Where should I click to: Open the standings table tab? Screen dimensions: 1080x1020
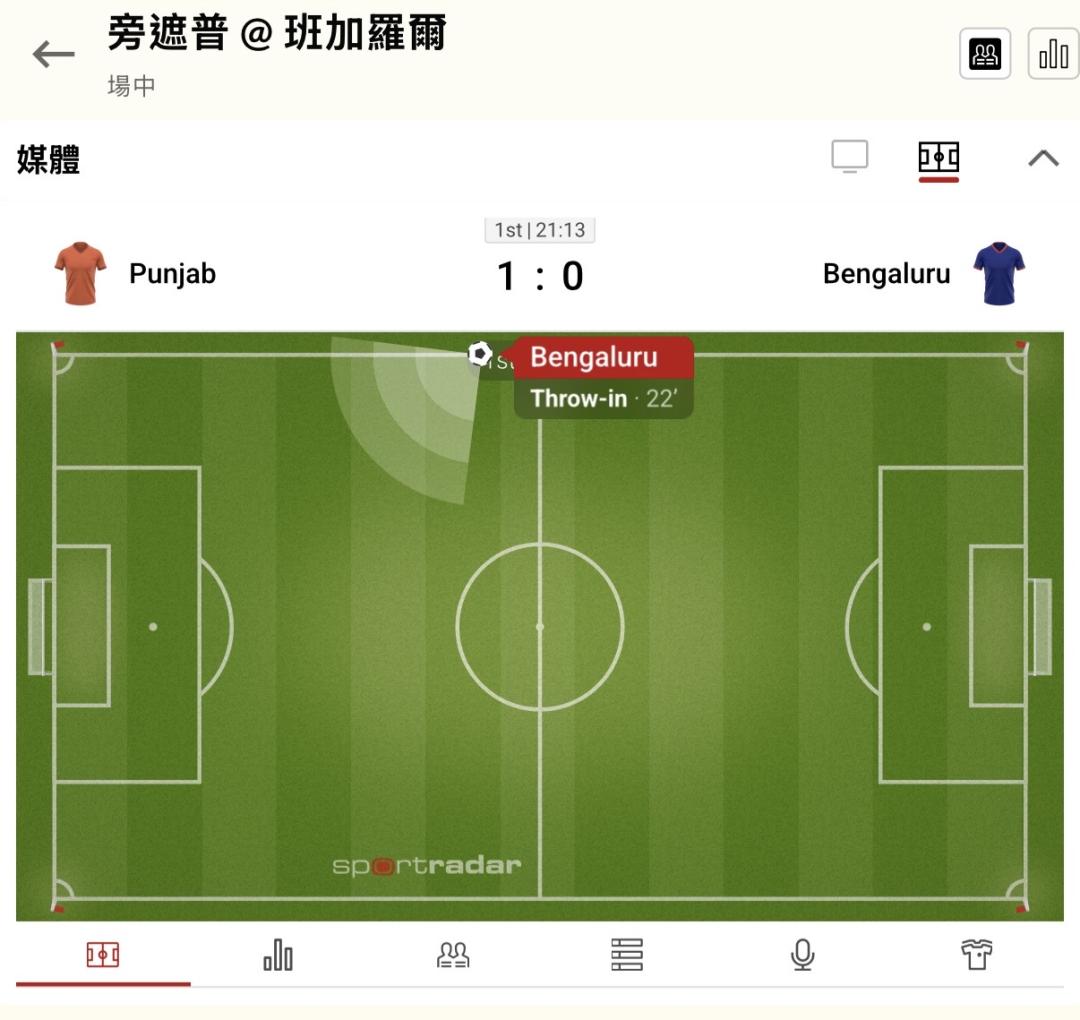coord(627,955)
